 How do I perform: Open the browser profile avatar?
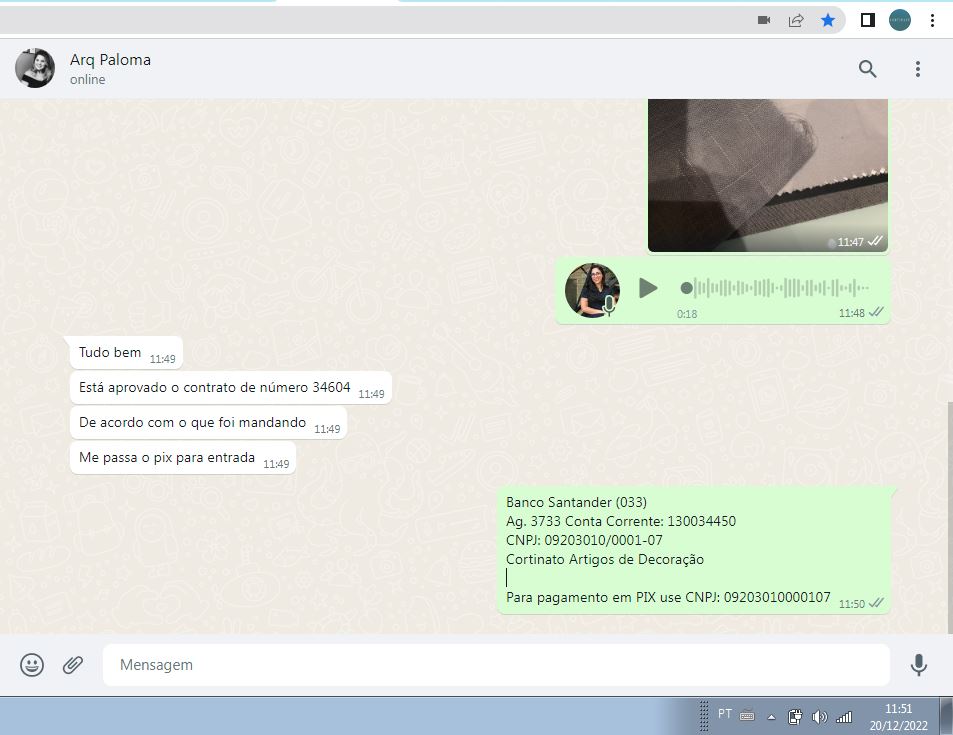point(900,20)
